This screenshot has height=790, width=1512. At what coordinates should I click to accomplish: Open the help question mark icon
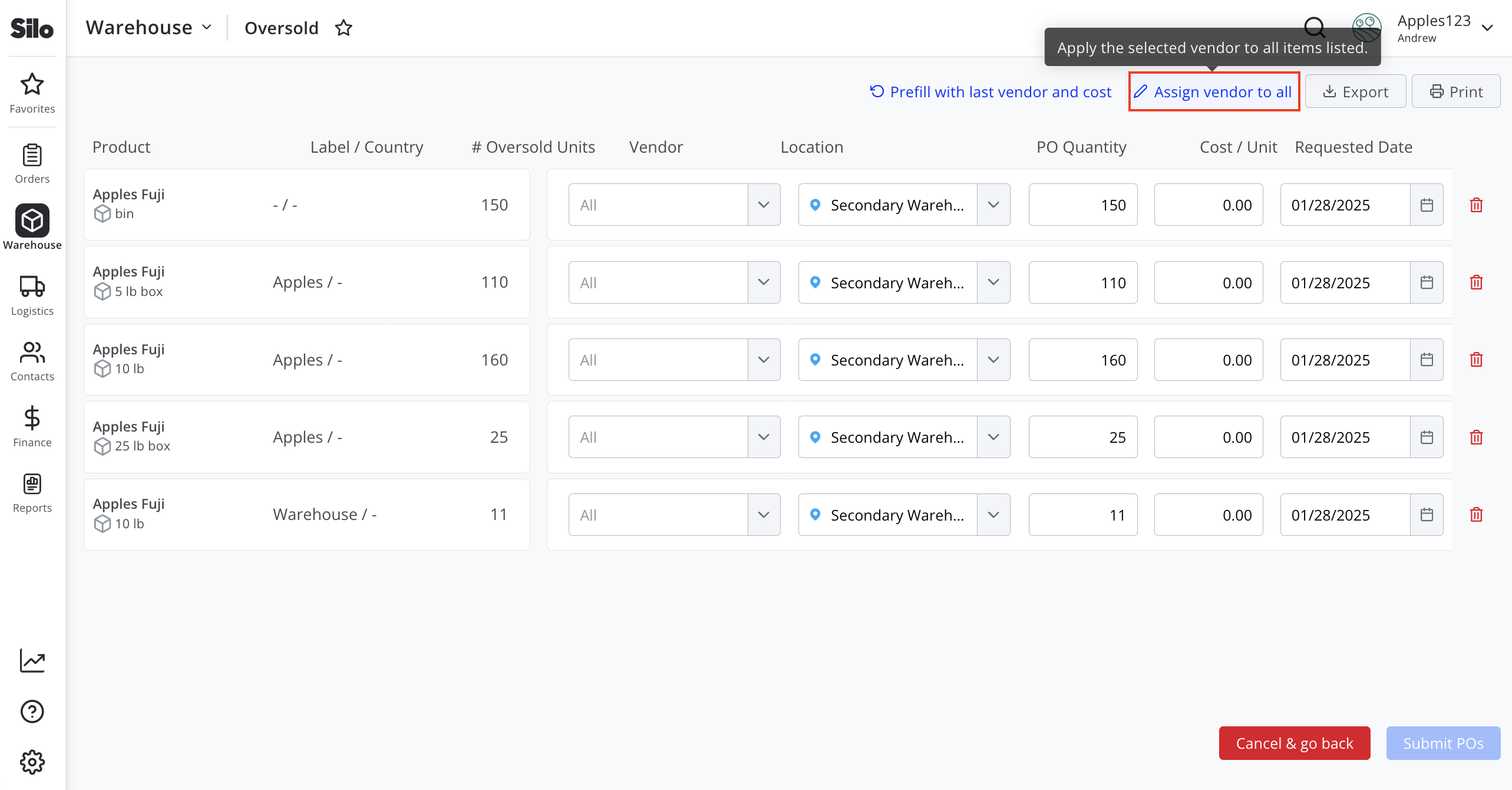[32, 712]
